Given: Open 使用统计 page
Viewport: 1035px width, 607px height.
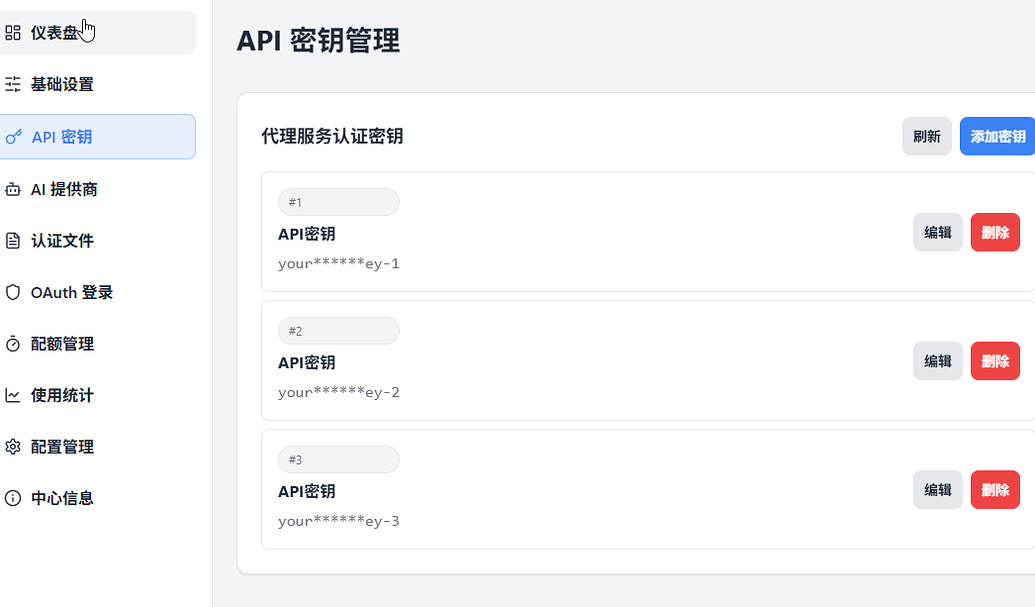Looking at the screenshot, I should (x=98, y=395).
